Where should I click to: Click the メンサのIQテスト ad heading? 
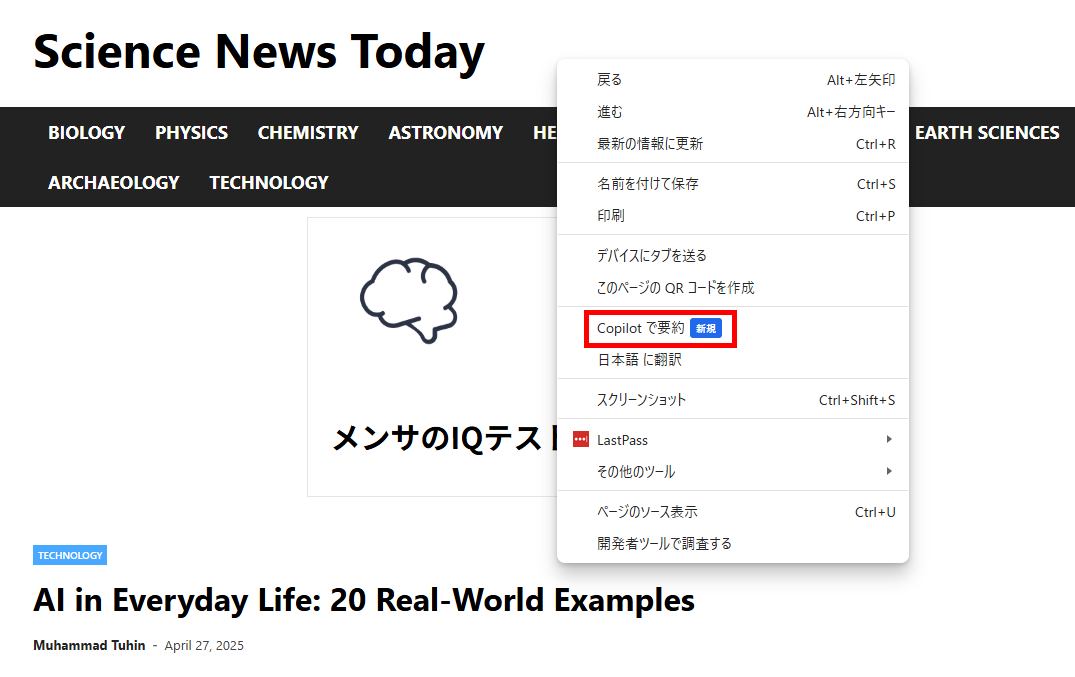[446, 438]
